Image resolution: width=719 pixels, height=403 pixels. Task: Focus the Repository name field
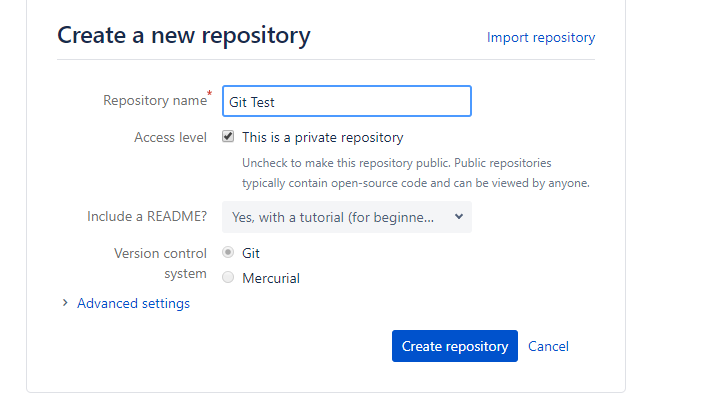click(347, 101)
